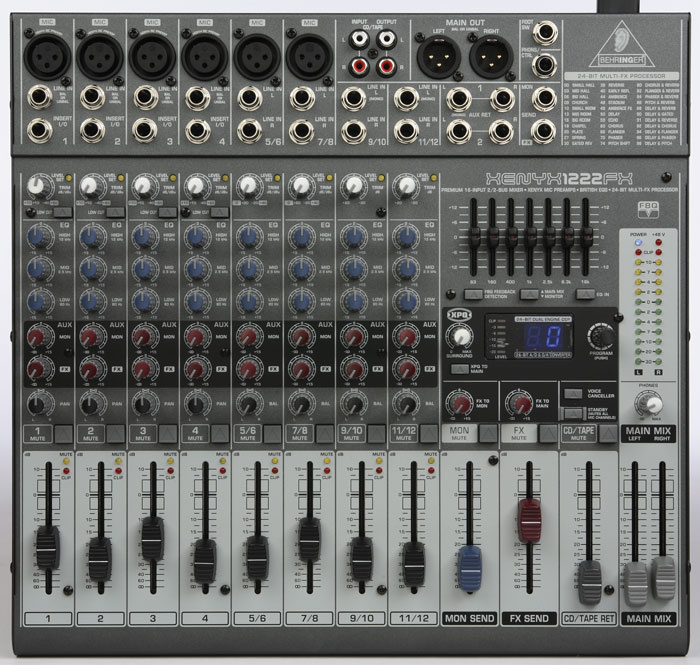Grab the CD/TAPE RET fader
The height and width of the screenshot is (665, 700).
[x=590, y=583]
